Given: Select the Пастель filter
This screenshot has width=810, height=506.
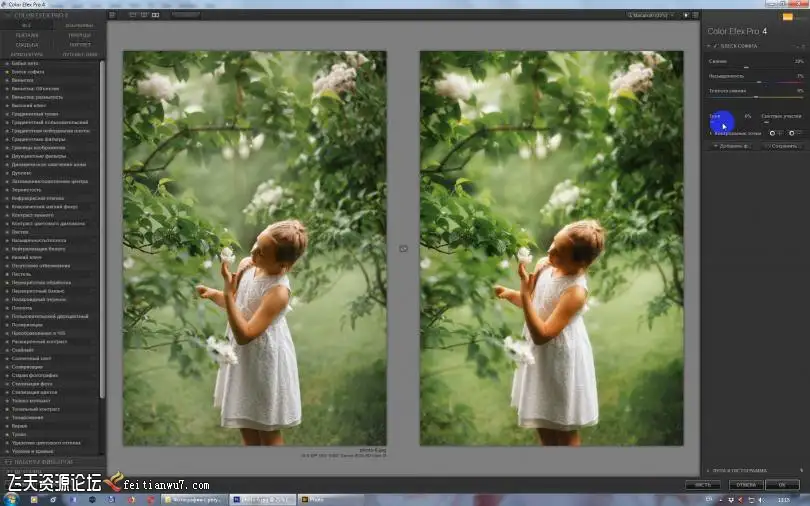Looking at the screenshot, I should coord(21,274).
